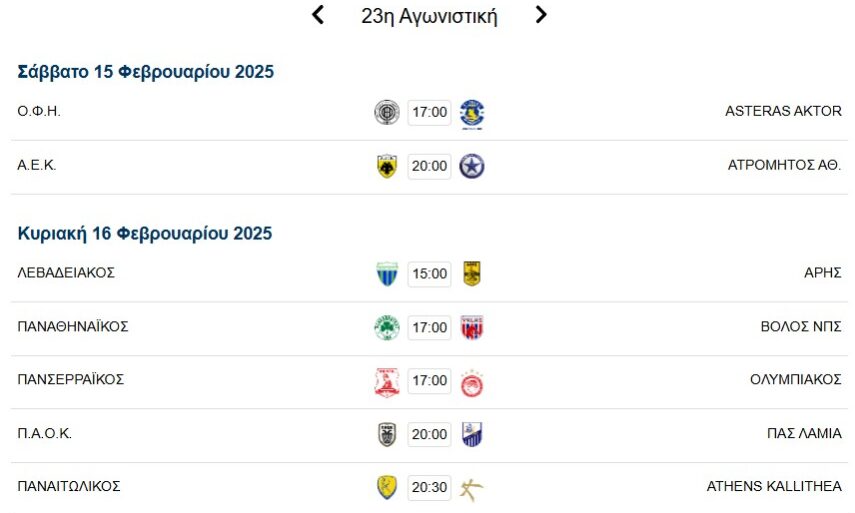Screen dimensions: 855x513
Task: Click the Panaitolikos yellow crest
Action: pos(386,488)
